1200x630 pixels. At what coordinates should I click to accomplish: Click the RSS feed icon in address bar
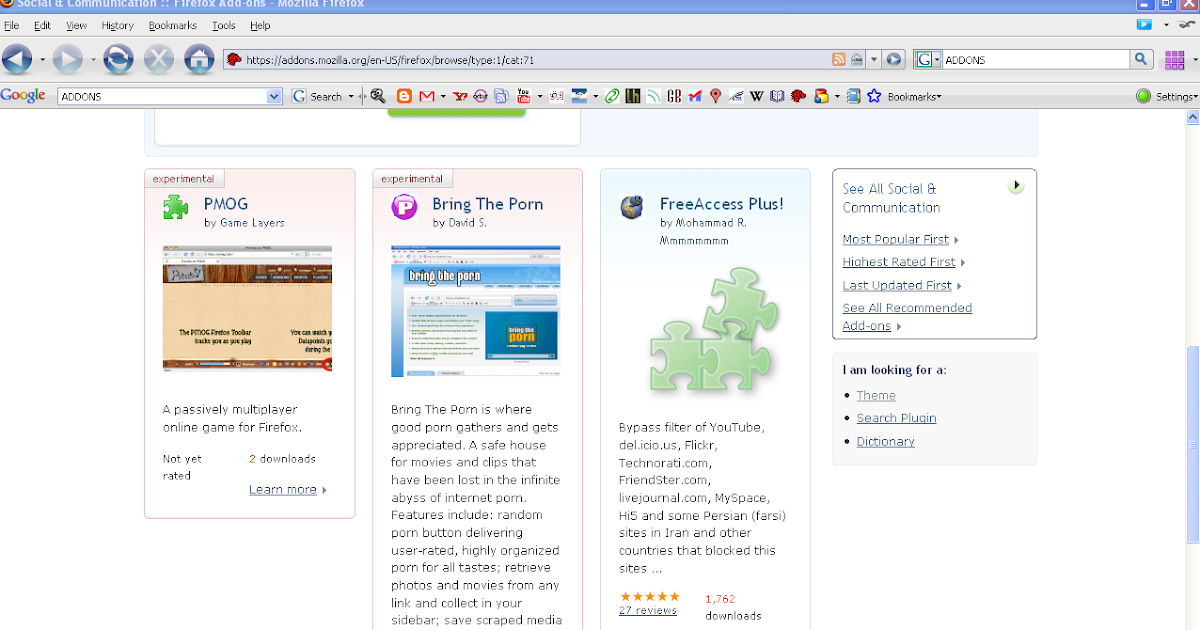tap(839, 60)
